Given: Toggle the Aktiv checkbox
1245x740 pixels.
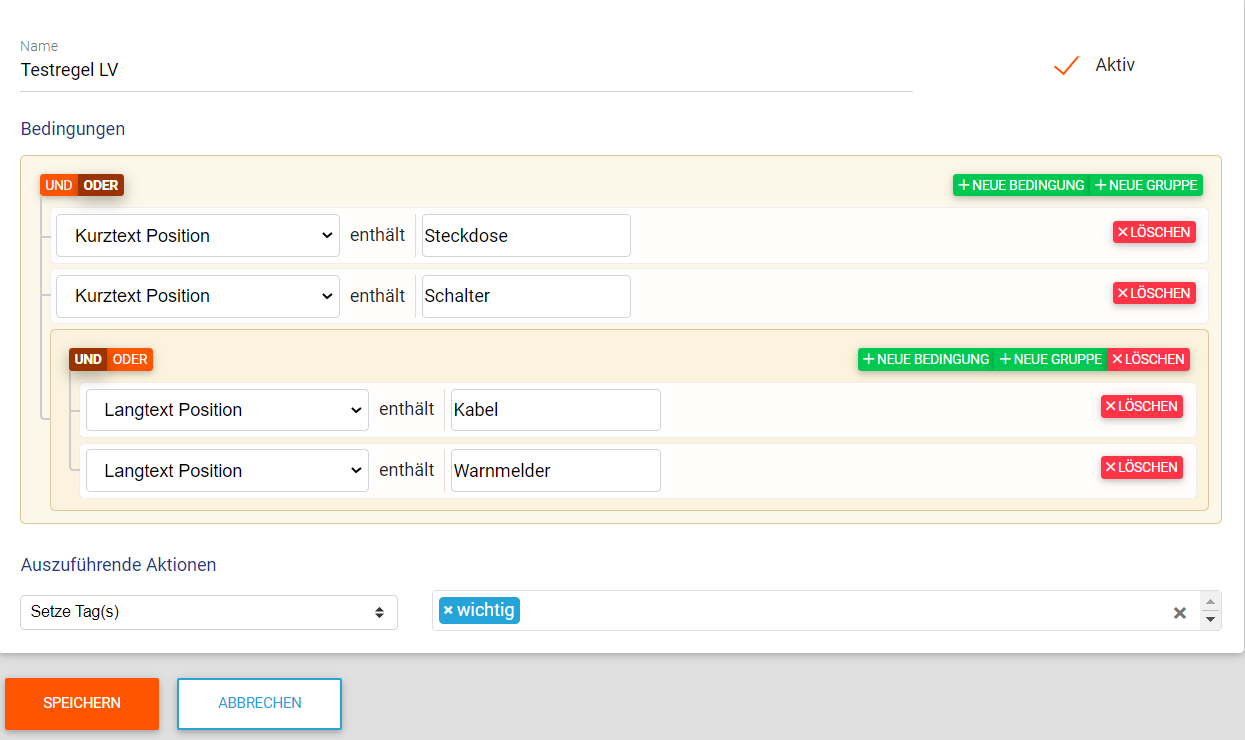Looking at the screenshot, I should 1067,66.
